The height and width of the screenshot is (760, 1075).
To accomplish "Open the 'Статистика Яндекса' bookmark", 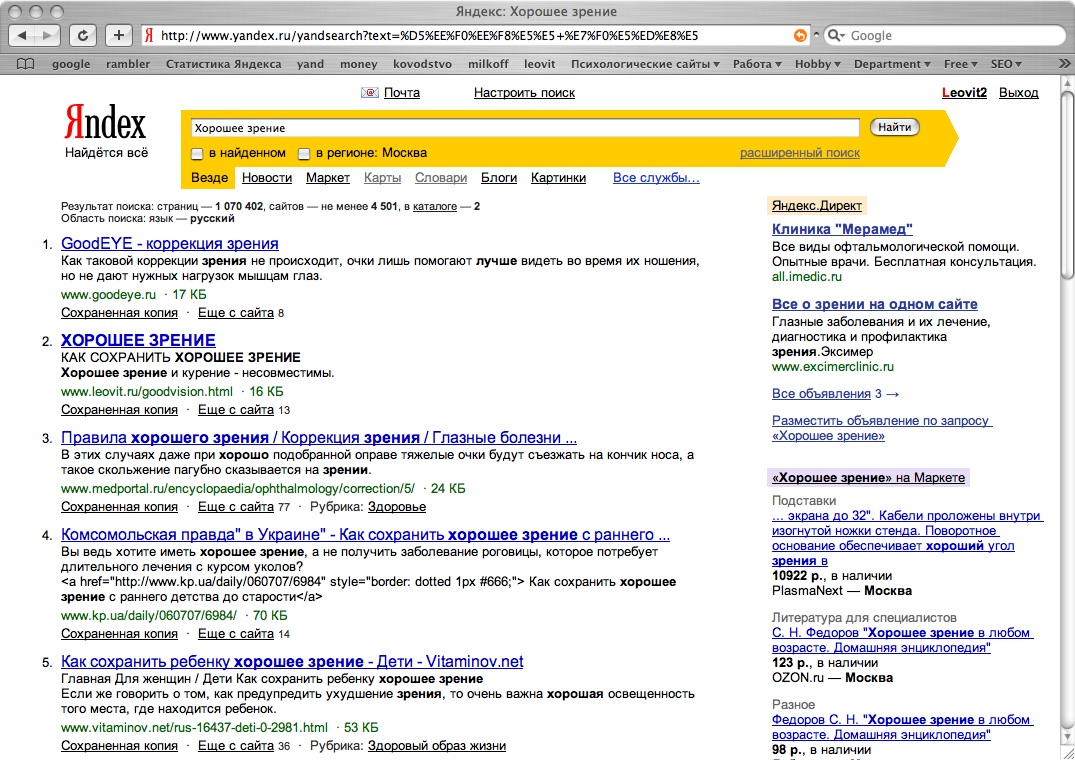I will pos(224,64).
